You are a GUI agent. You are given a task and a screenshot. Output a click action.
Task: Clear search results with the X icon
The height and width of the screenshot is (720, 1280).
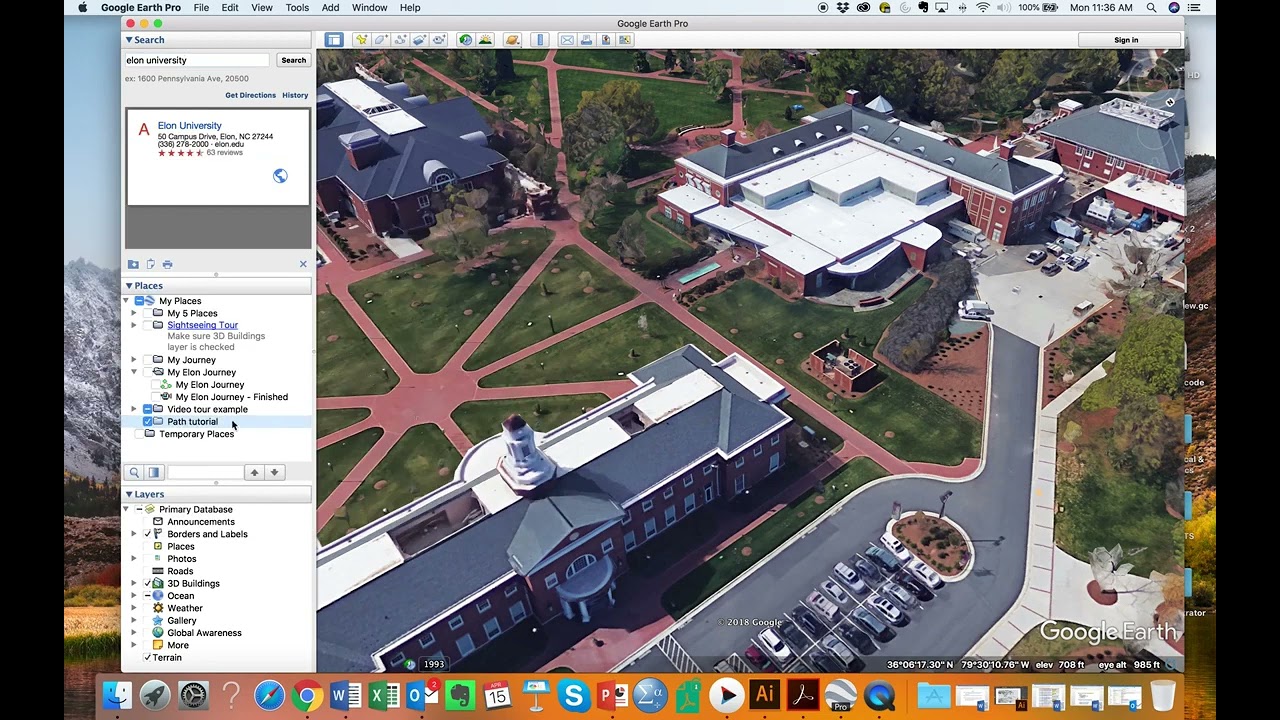303,264
